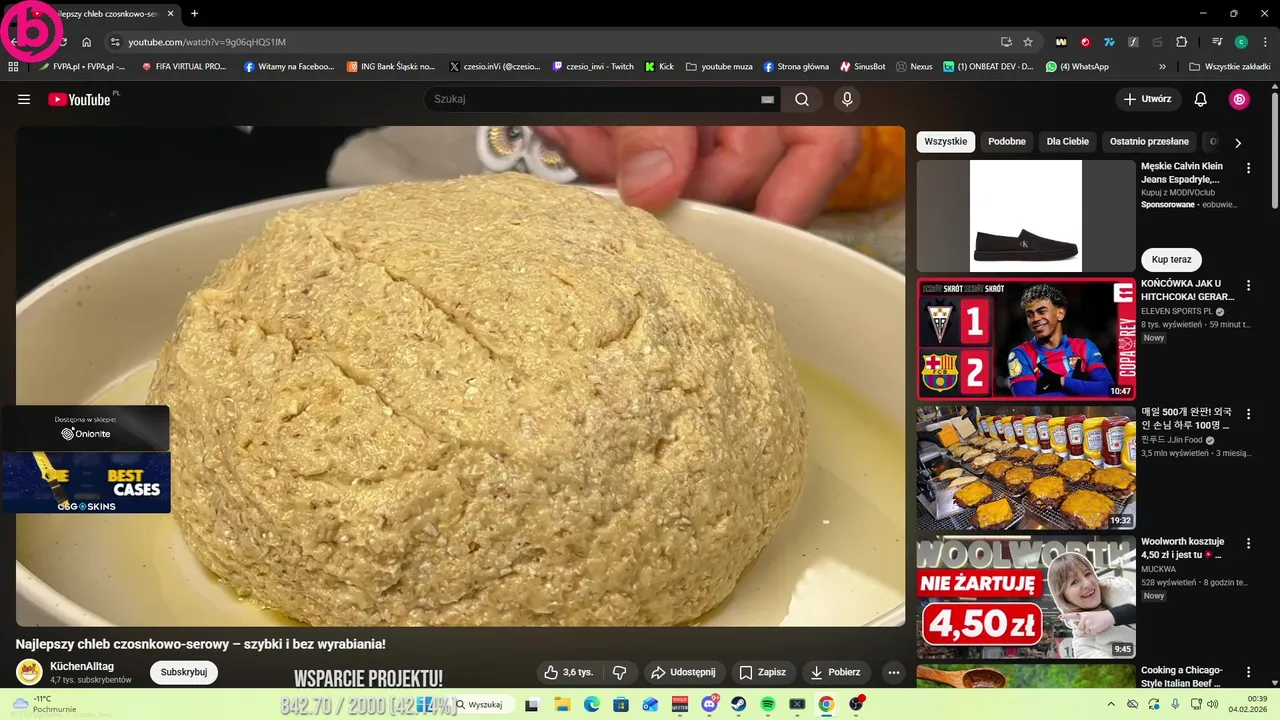Image resolution: width=1280 pixels, height=720 pixels.
Task: Open the YouTube guide hamburger menu
Action: 24,99
